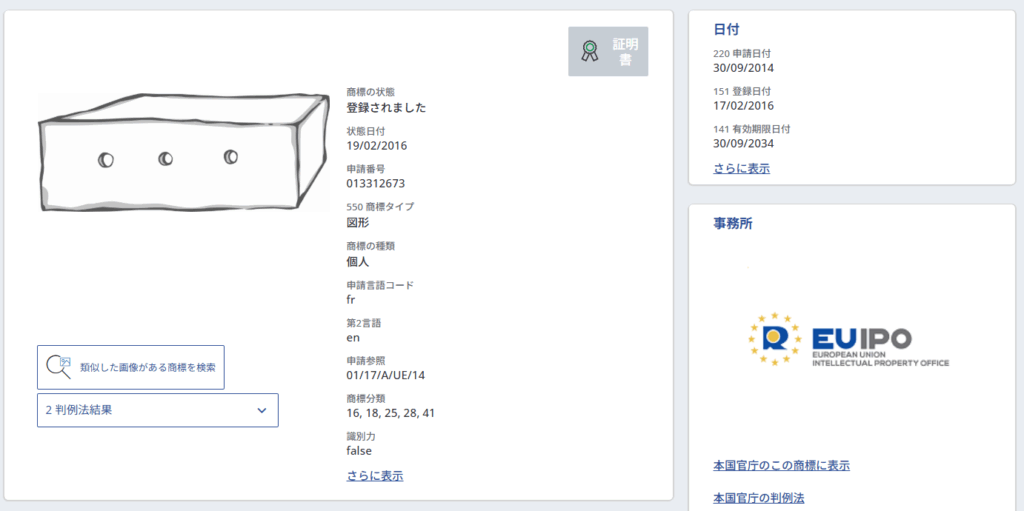Click the ribbon icon on the 証明書 button

tap(590, 51)
